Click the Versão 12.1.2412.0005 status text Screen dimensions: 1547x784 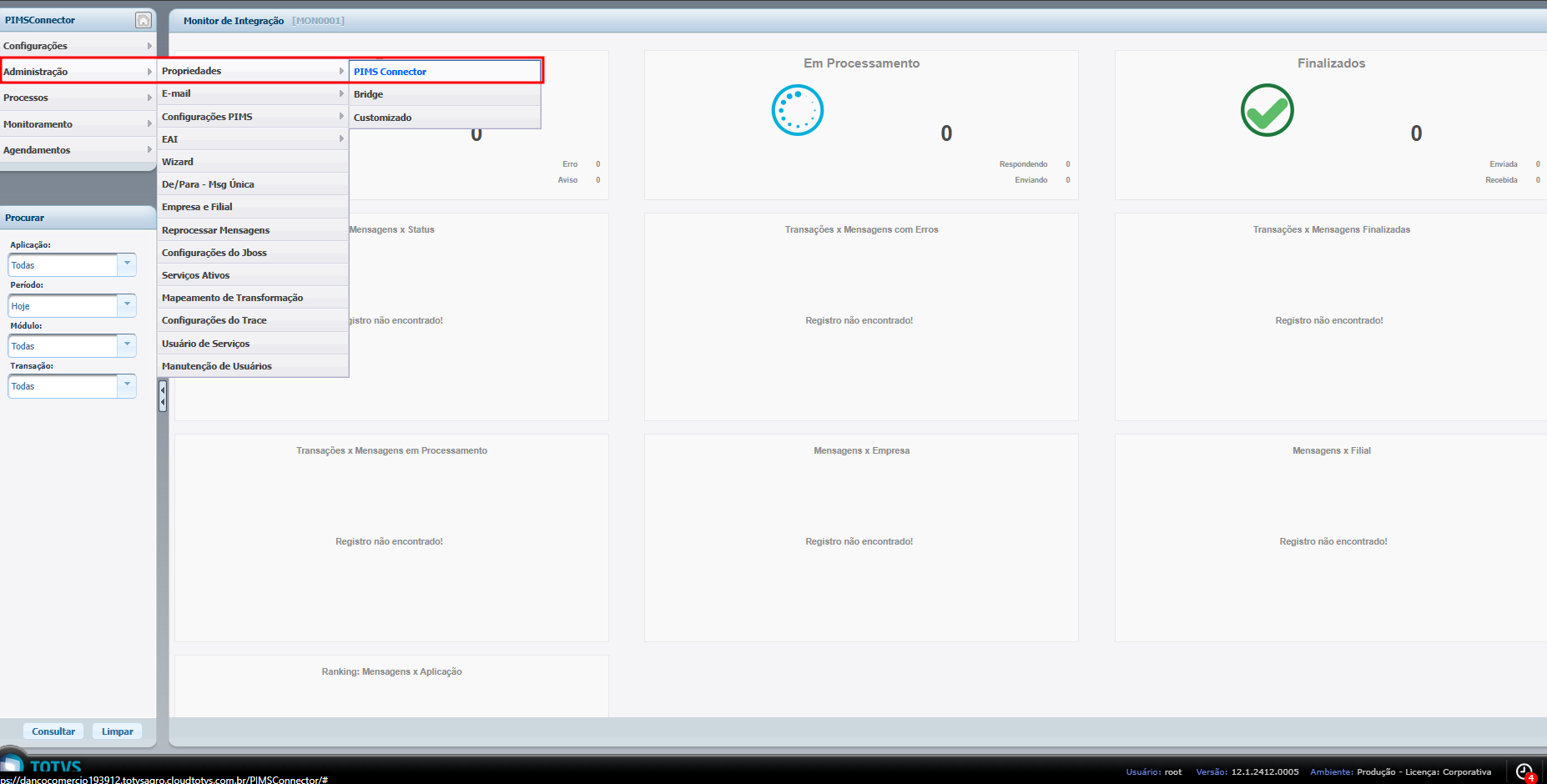click(x=1247, y=772)
